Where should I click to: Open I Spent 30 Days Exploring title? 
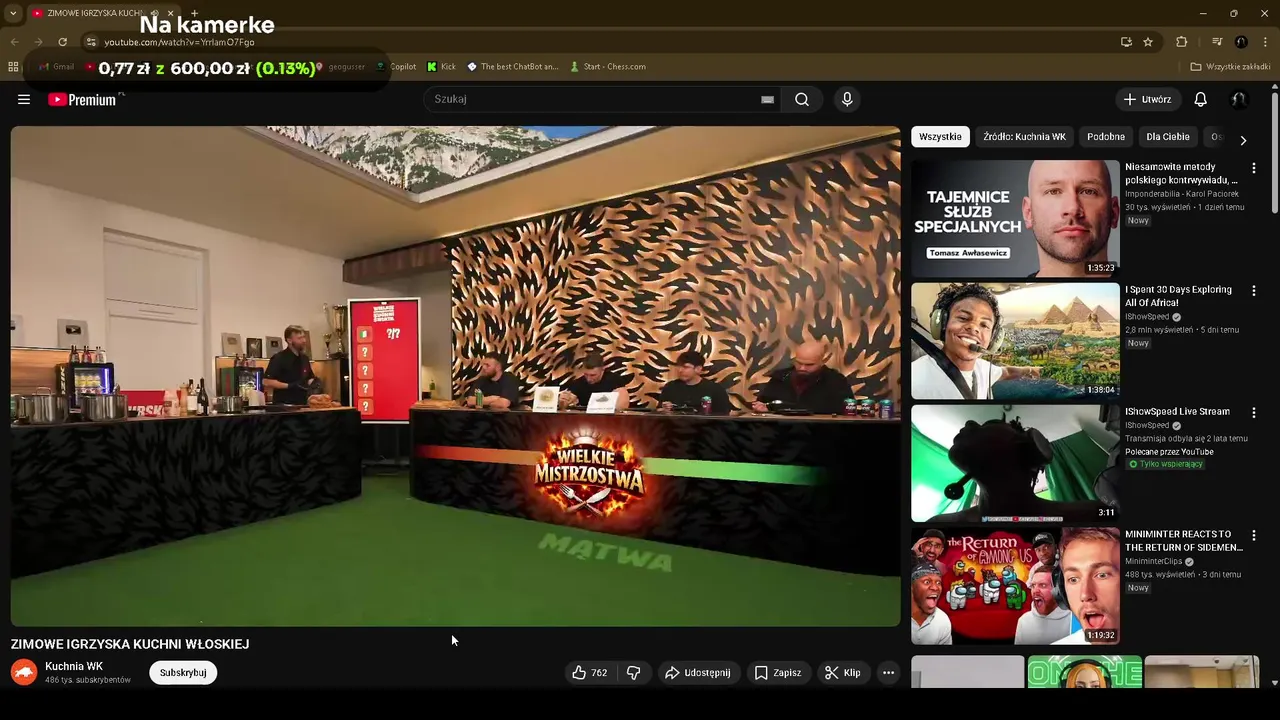pos(1178,296)
